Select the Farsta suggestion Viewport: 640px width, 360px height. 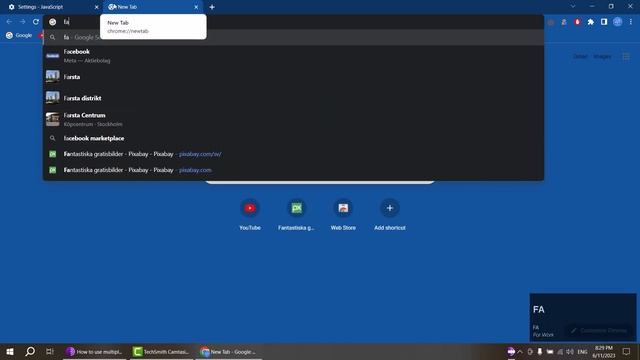[293, 77]
